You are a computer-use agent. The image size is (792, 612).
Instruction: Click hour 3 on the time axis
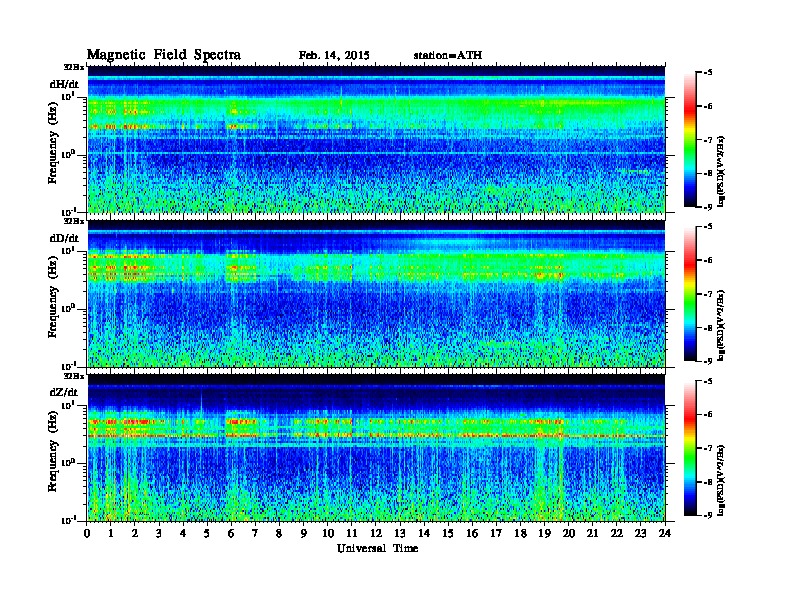(159, 533)
